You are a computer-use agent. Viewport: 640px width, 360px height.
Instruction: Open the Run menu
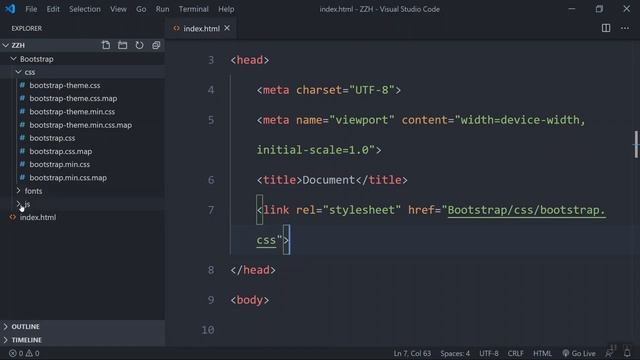(x=162, y=9)
